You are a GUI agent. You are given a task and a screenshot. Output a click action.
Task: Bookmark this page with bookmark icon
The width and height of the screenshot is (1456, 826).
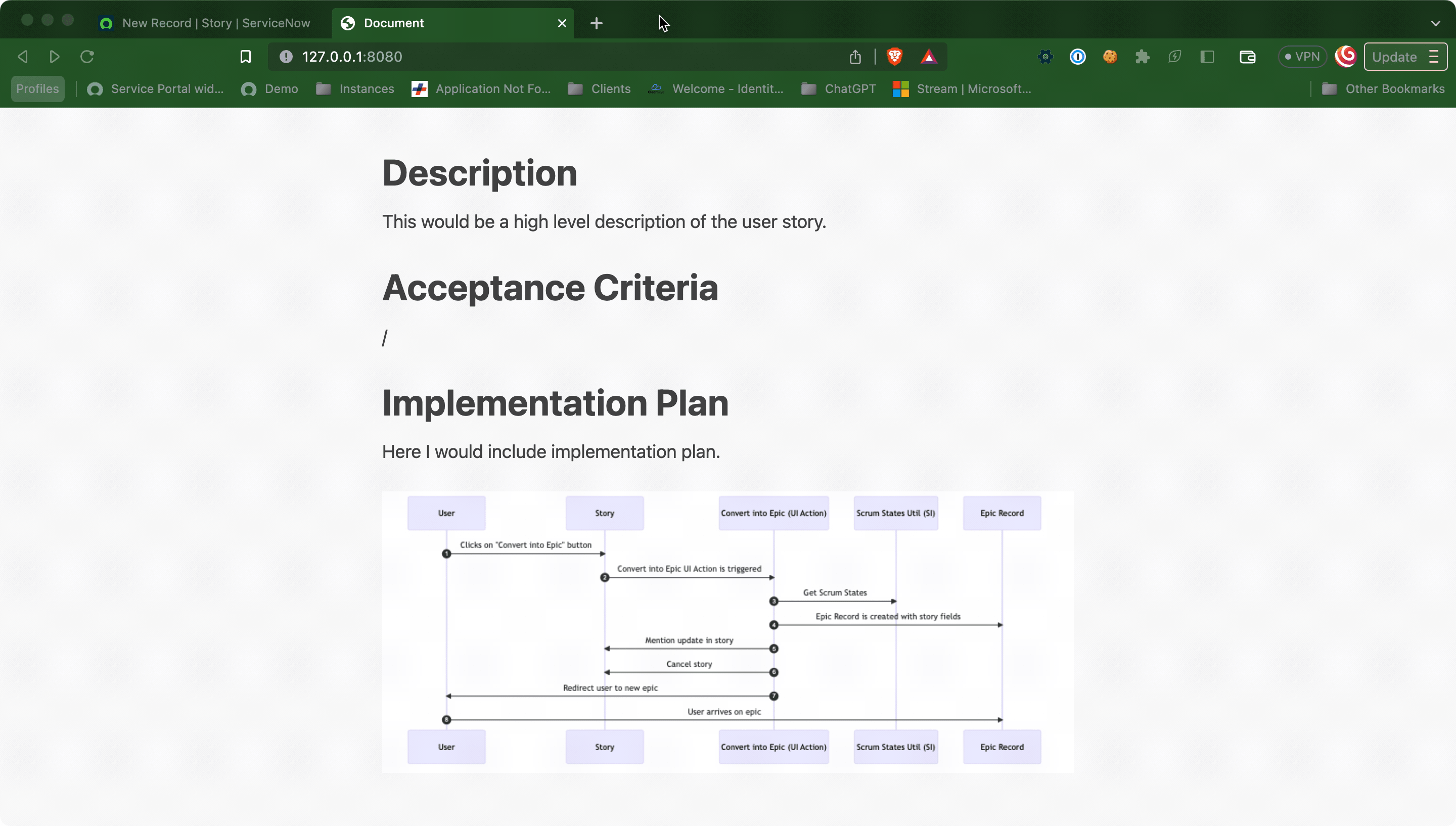click(x=246, y=57)
